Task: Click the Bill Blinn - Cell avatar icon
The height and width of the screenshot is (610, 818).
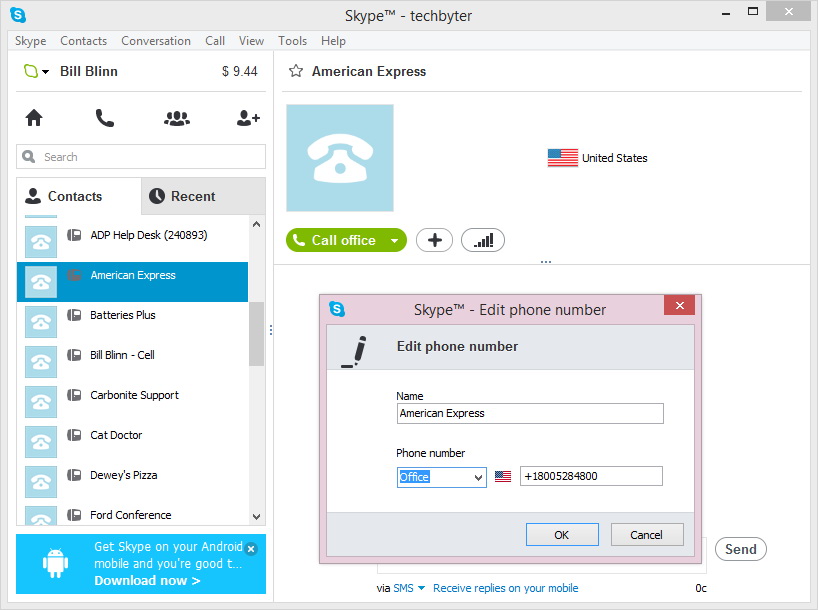Action: click(41, 362)
